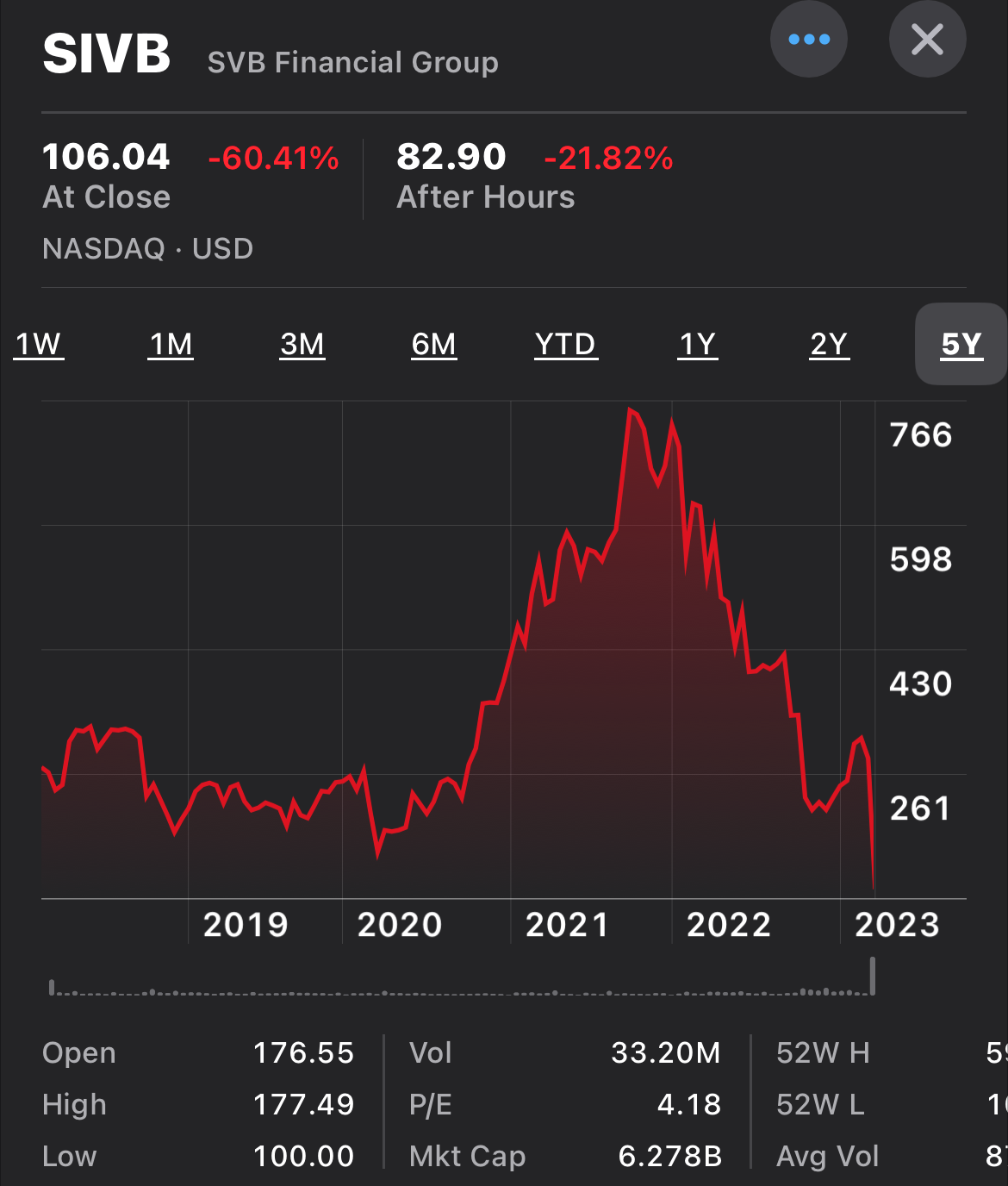Close the SIVB quote view
This screenshot has height=1186, width=1008.
pyautogui.click(x=927, y=39)
